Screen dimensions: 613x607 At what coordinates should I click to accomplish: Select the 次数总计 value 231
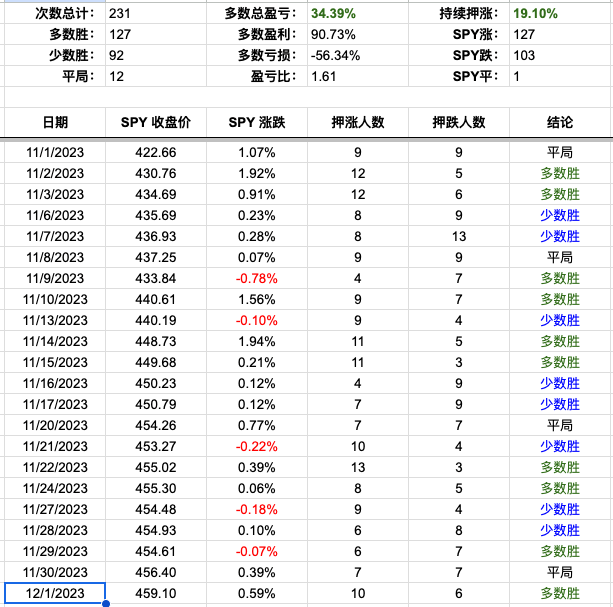156,13
